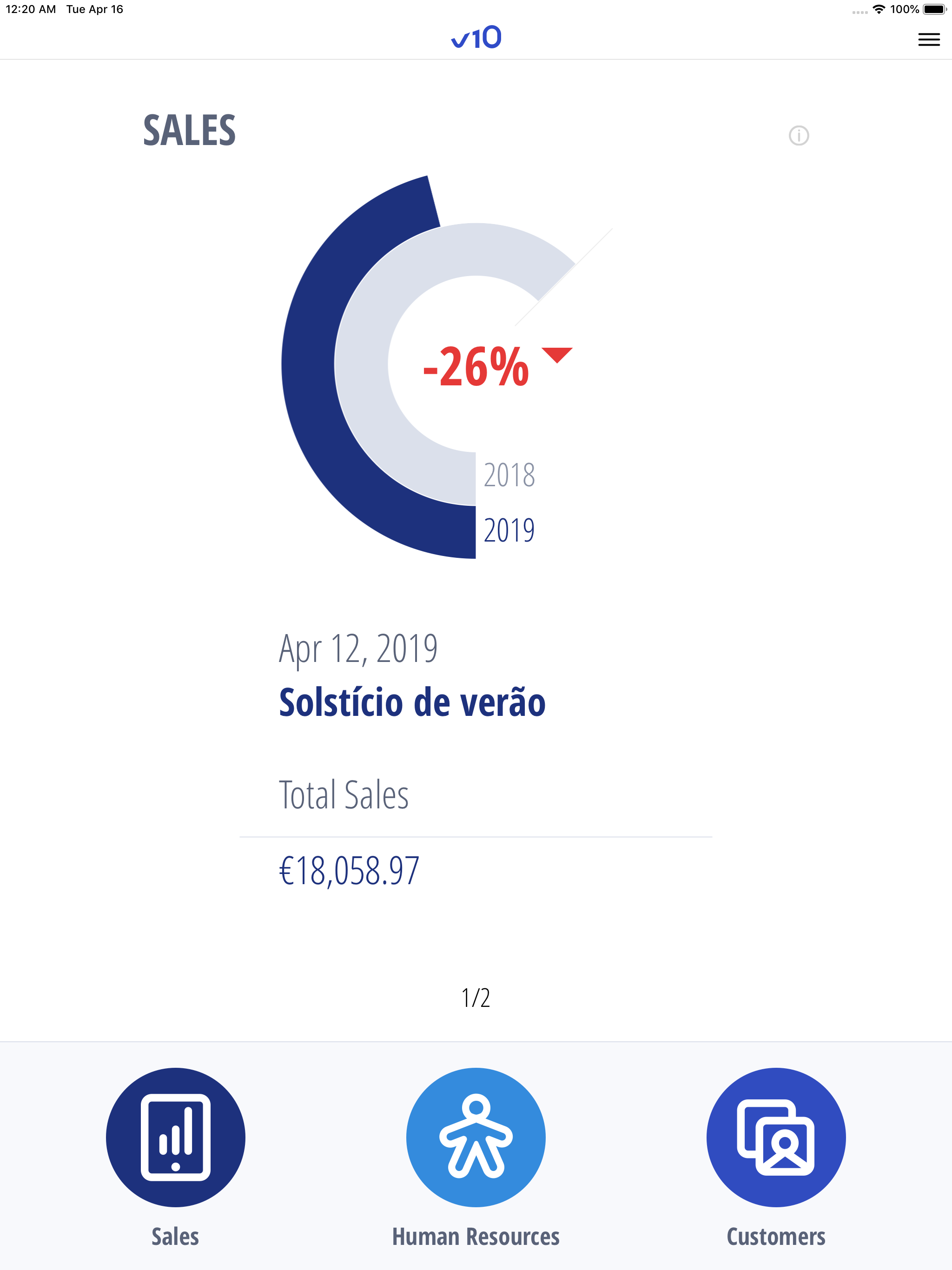Image resolution: width=952 pixels, height=1270 pixels.
Task: Tap the -26% percentage value
Action: tap(476, 367)
